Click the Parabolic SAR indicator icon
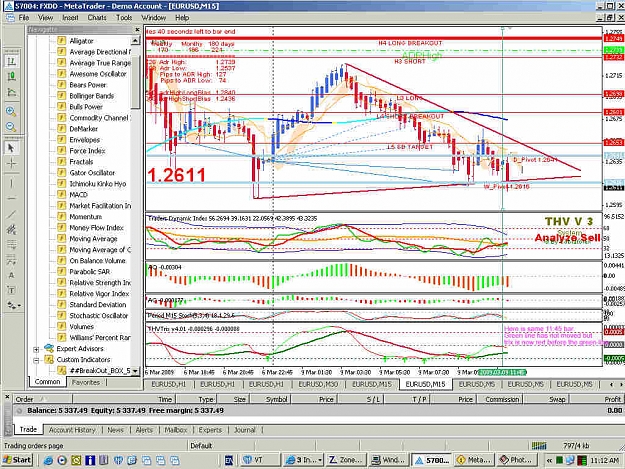 61,271
